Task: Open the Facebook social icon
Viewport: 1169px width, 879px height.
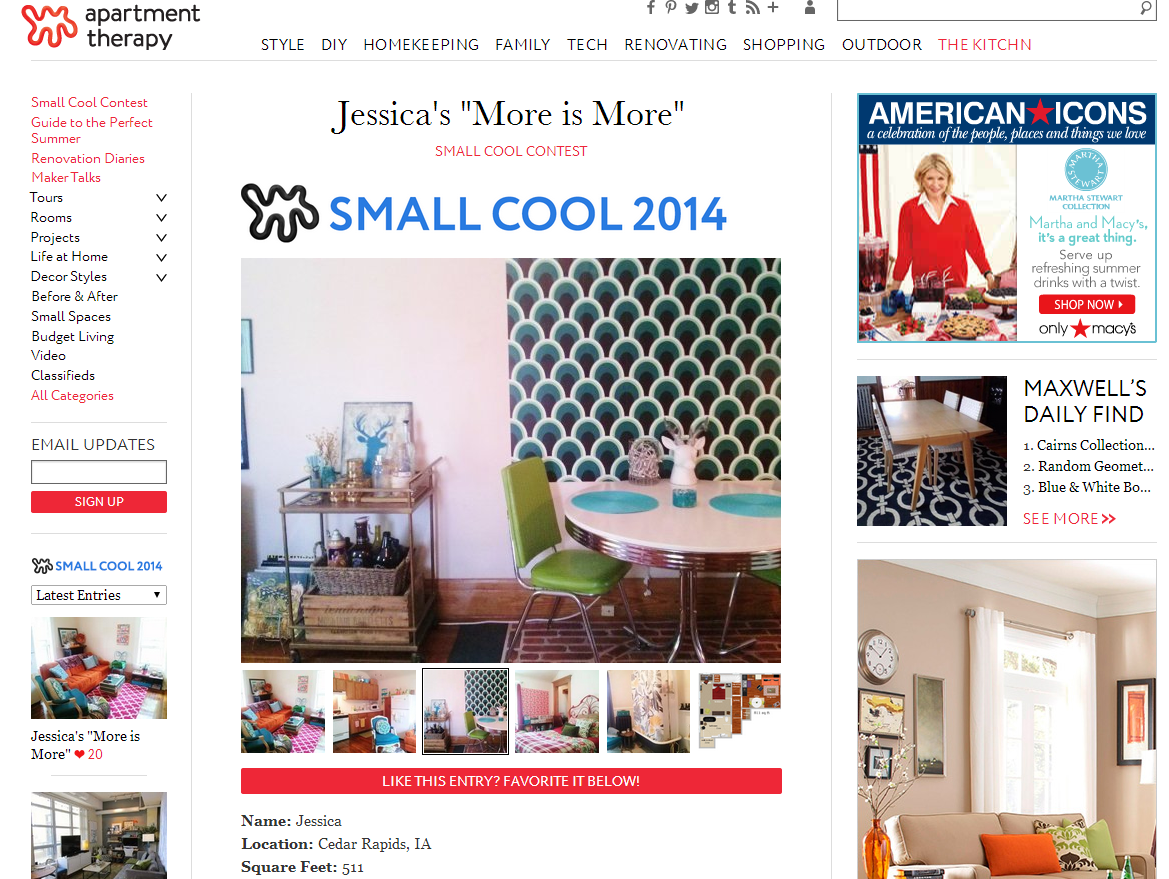Action: point(651,7)
